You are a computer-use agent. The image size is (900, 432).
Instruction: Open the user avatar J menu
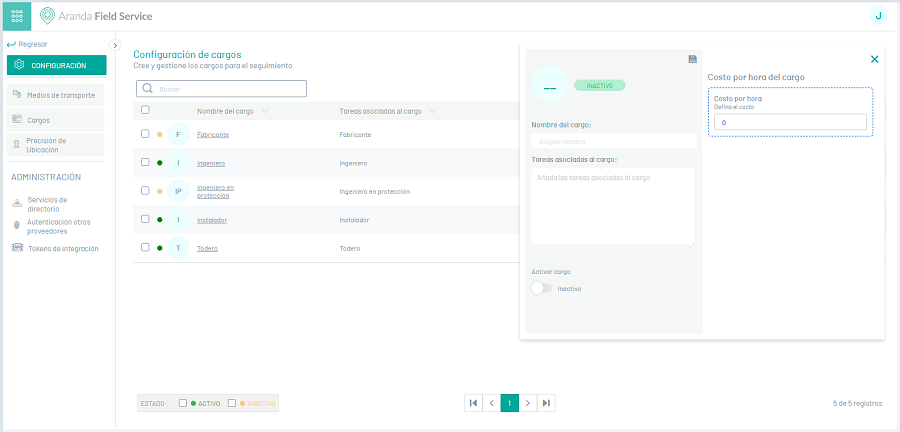pos(878,16)
